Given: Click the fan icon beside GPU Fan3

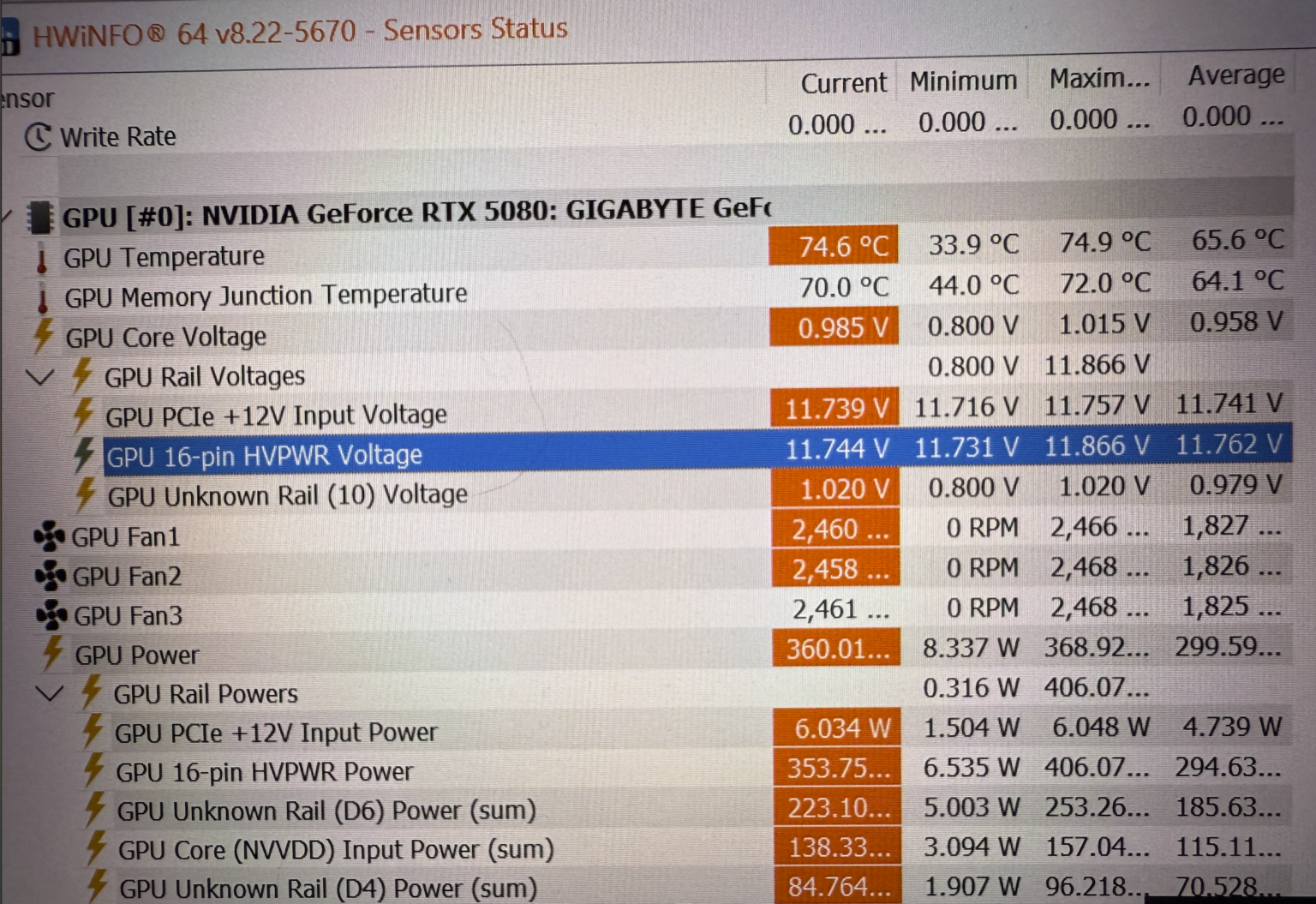Looking at the screenshot, I should [51, 615].
